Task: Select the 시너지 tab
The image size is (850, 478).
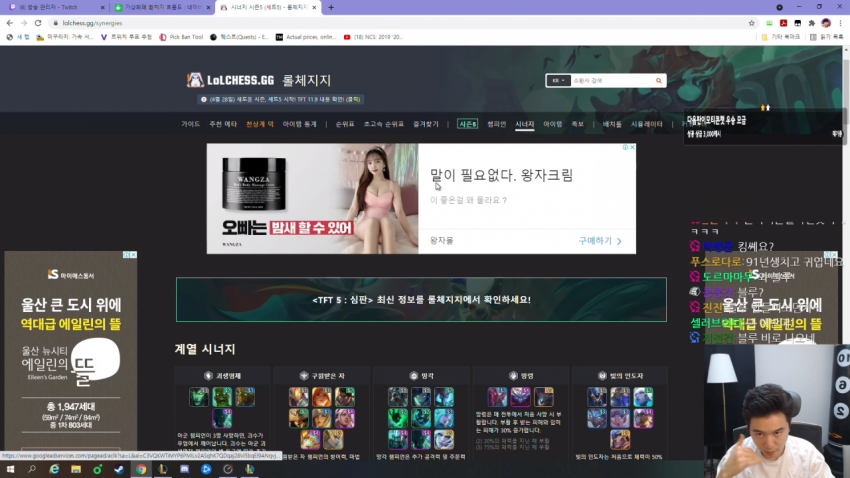Action: coord(524,124)
